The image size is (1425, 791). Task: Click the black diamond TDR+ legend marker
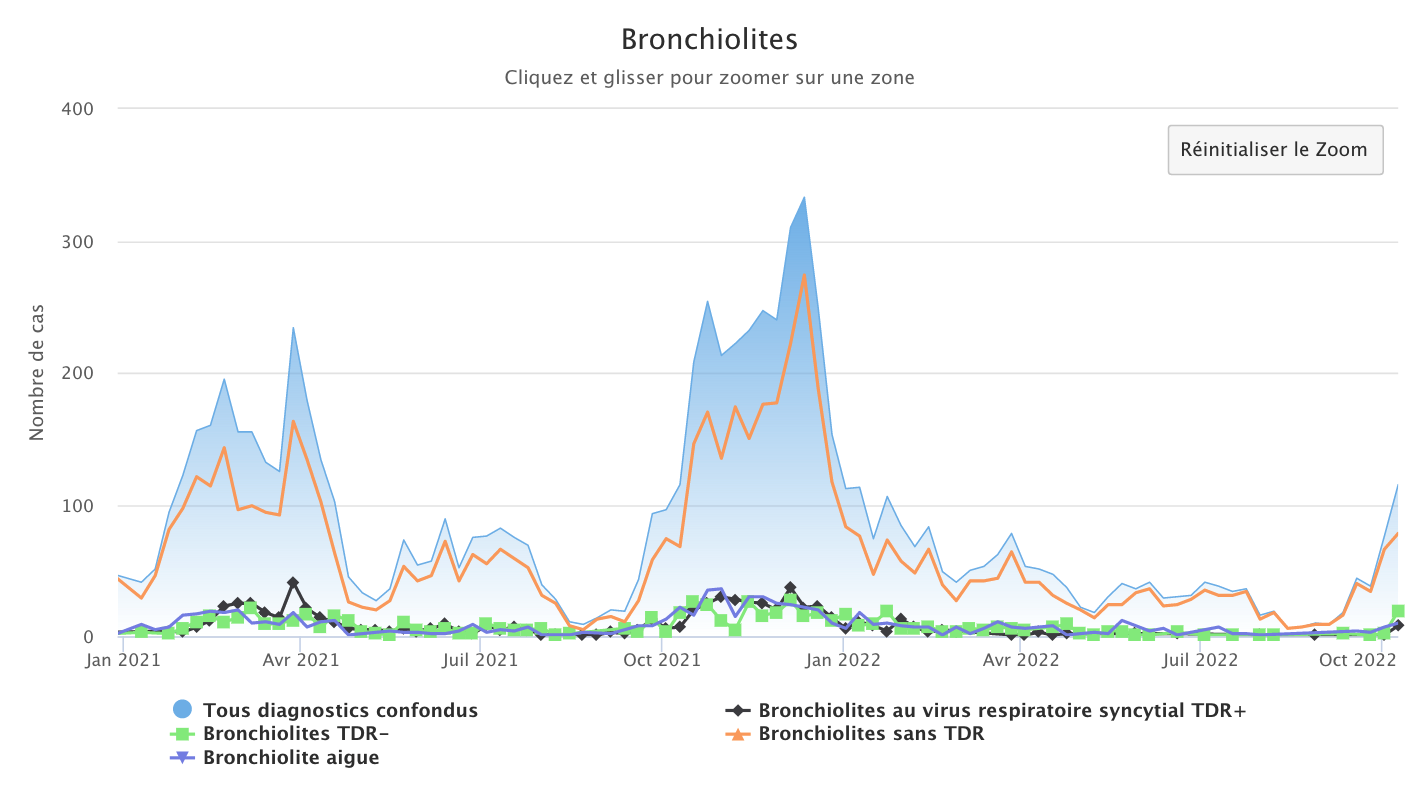coord(737,710)
